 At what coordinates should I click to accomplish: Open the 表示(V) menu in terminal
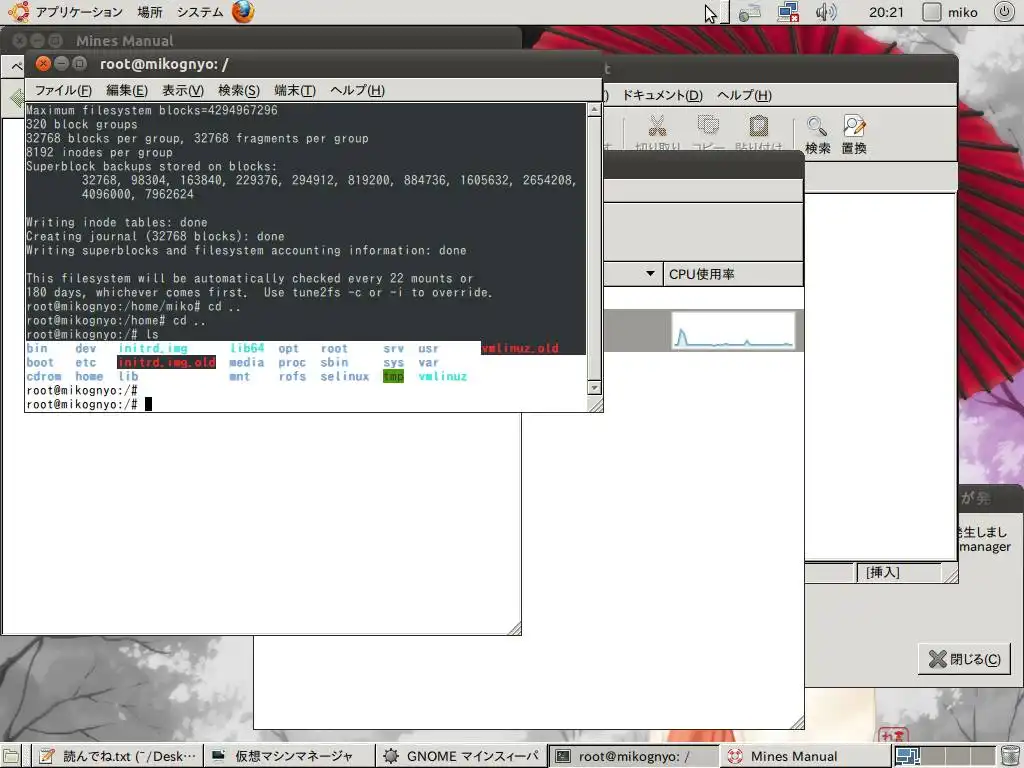tap(183, 90)
